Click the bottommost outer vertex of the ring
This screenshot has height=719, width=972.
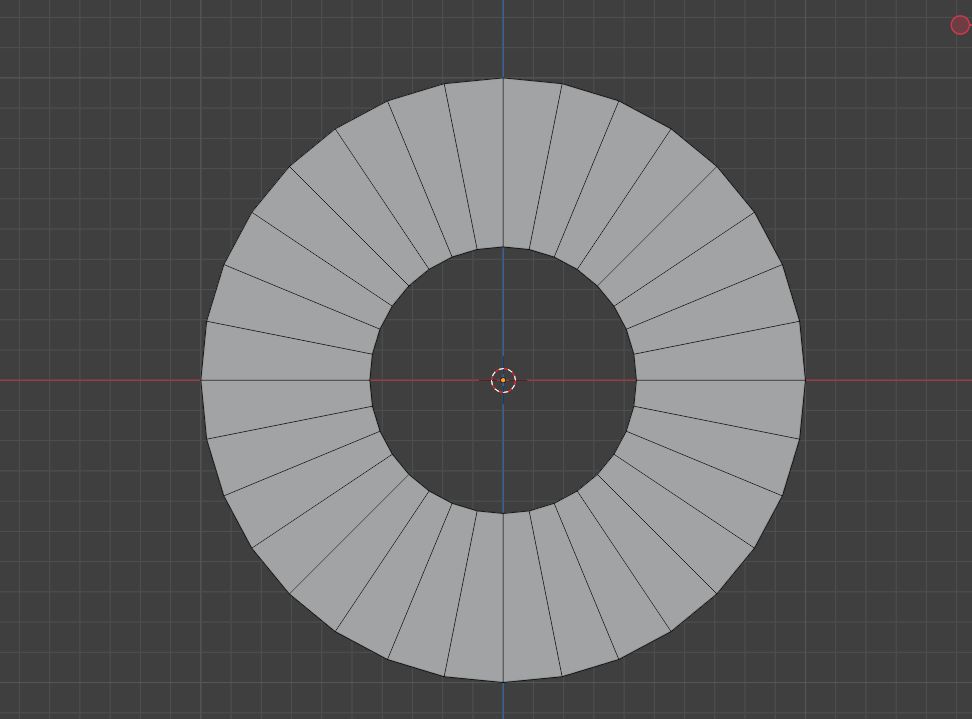click(x=503, y=682)
